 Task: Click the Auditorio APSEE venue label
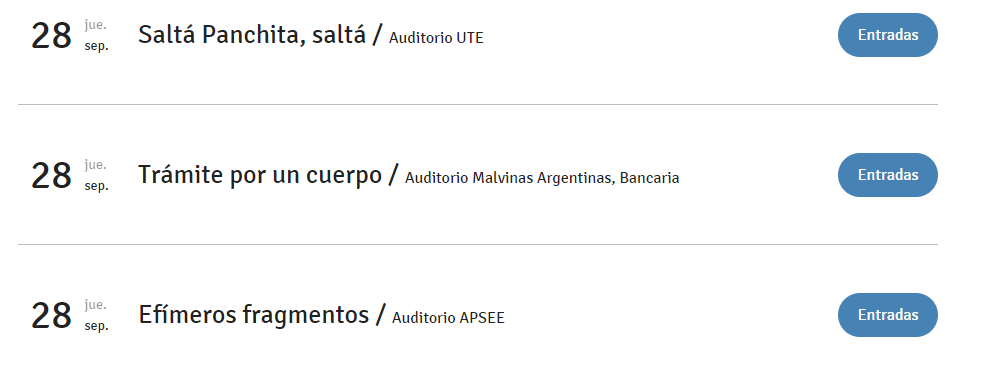448,317
